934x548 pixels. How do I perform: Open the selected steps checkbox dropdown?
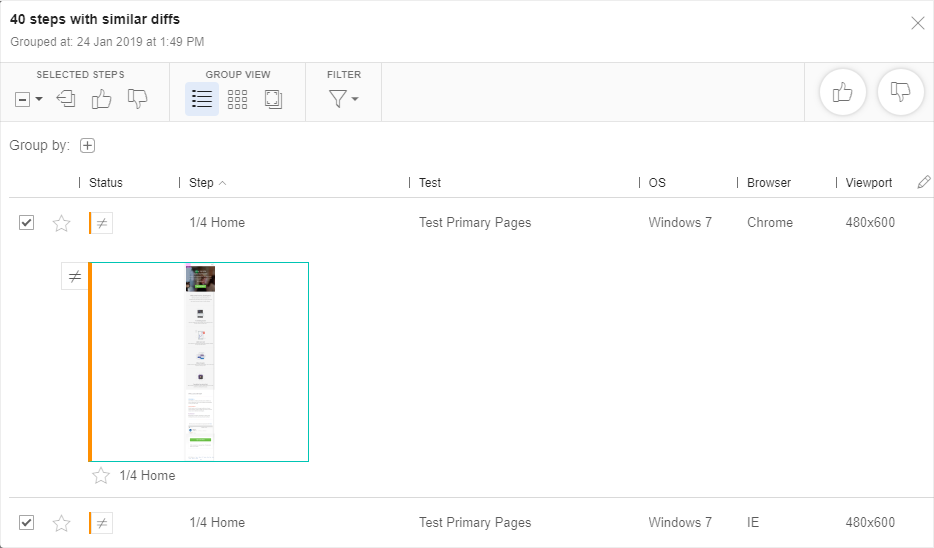[x=29, y=99]
